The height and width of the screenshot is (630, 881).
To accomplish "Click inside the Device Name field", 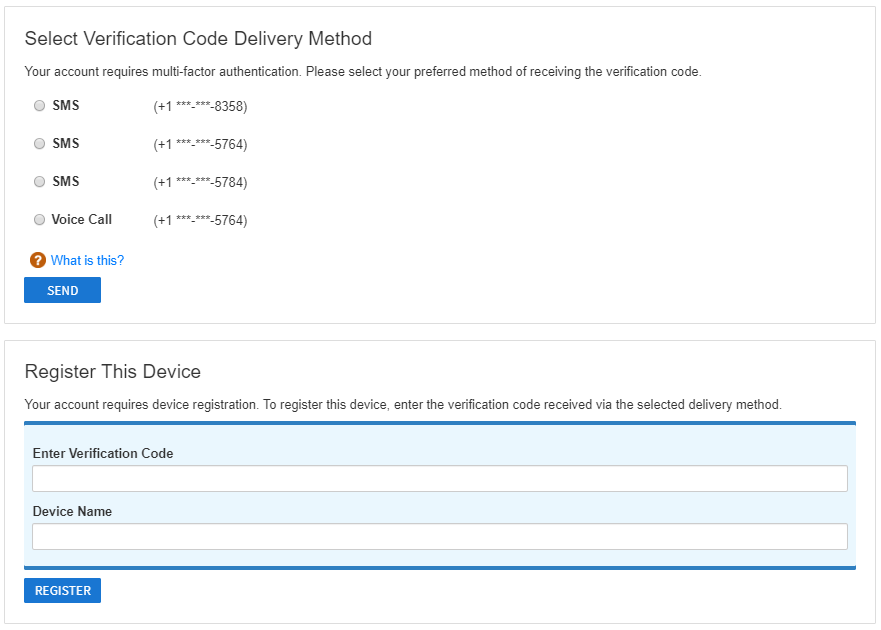I will coord(440,536).
